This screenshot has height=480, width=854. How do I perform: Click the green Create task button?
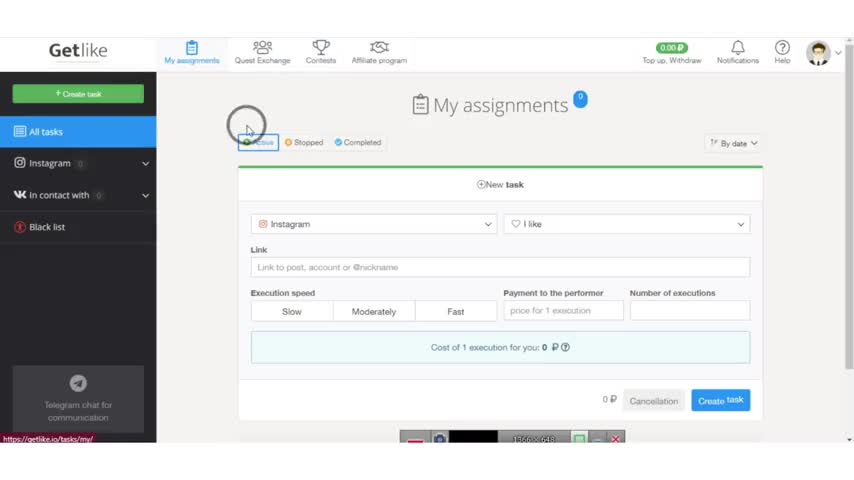[78, 94]
